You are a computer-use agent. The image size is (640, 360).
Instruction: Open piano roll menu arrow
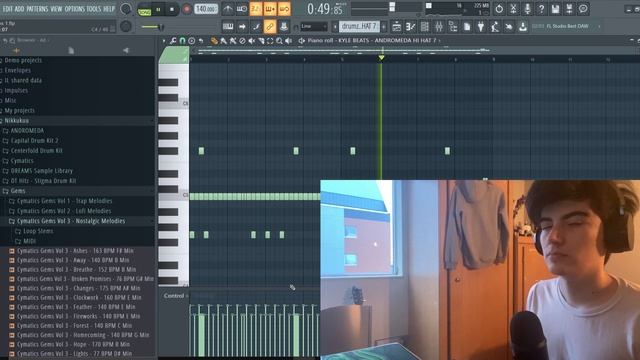164,41
